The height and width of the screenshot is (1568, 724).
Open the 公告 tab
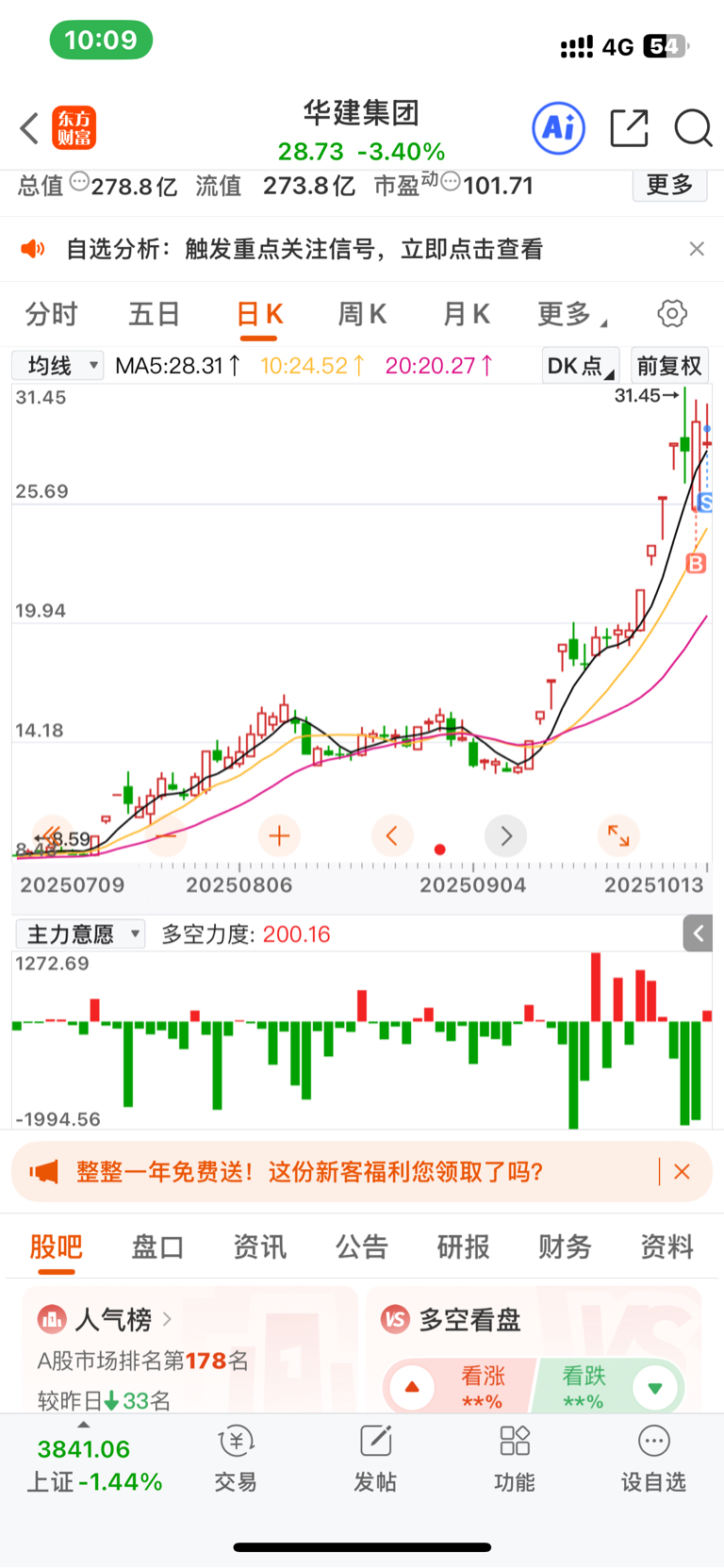[362, 1246]
